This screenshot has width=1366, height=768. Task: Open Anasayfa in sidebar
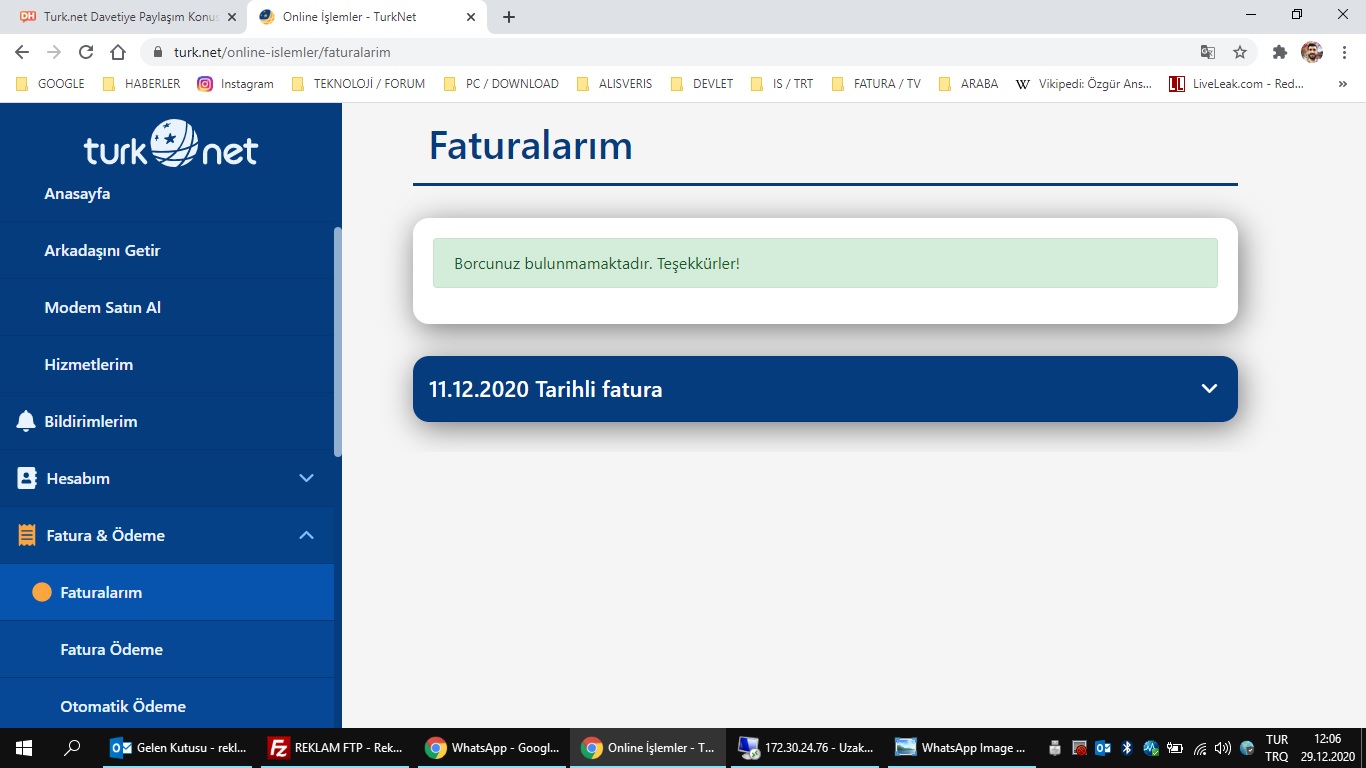[x=77, y=193]
